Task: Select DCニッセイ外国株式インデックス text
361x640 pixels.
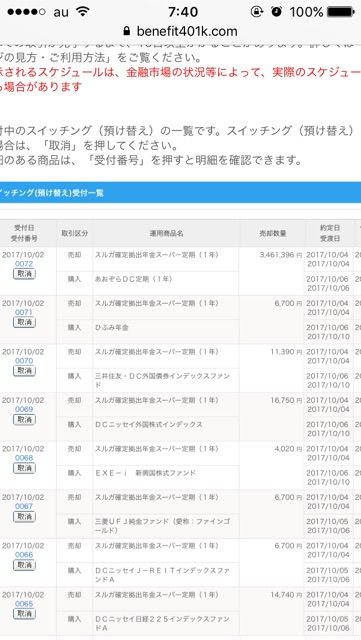Action: (149, 424)
